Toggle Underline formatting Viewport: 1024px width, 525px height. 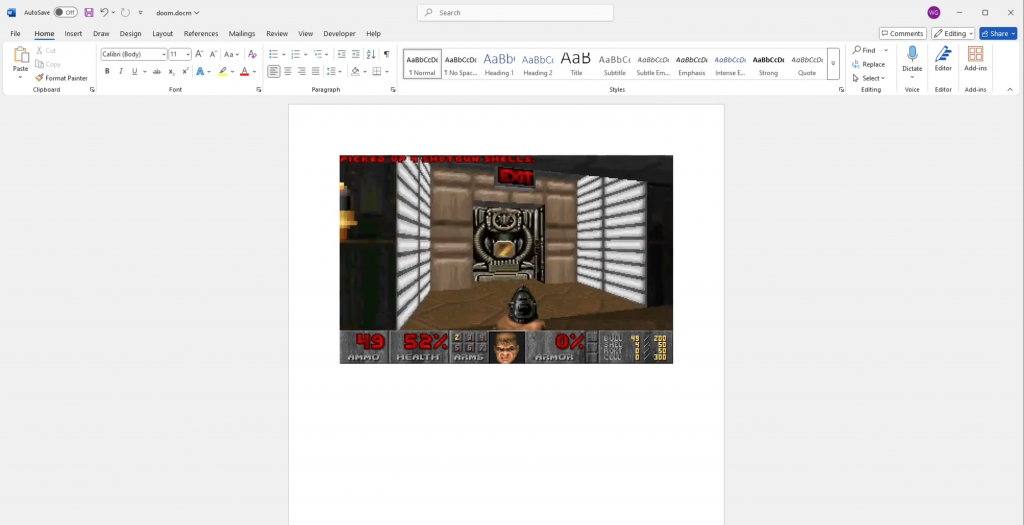point(135,72)
